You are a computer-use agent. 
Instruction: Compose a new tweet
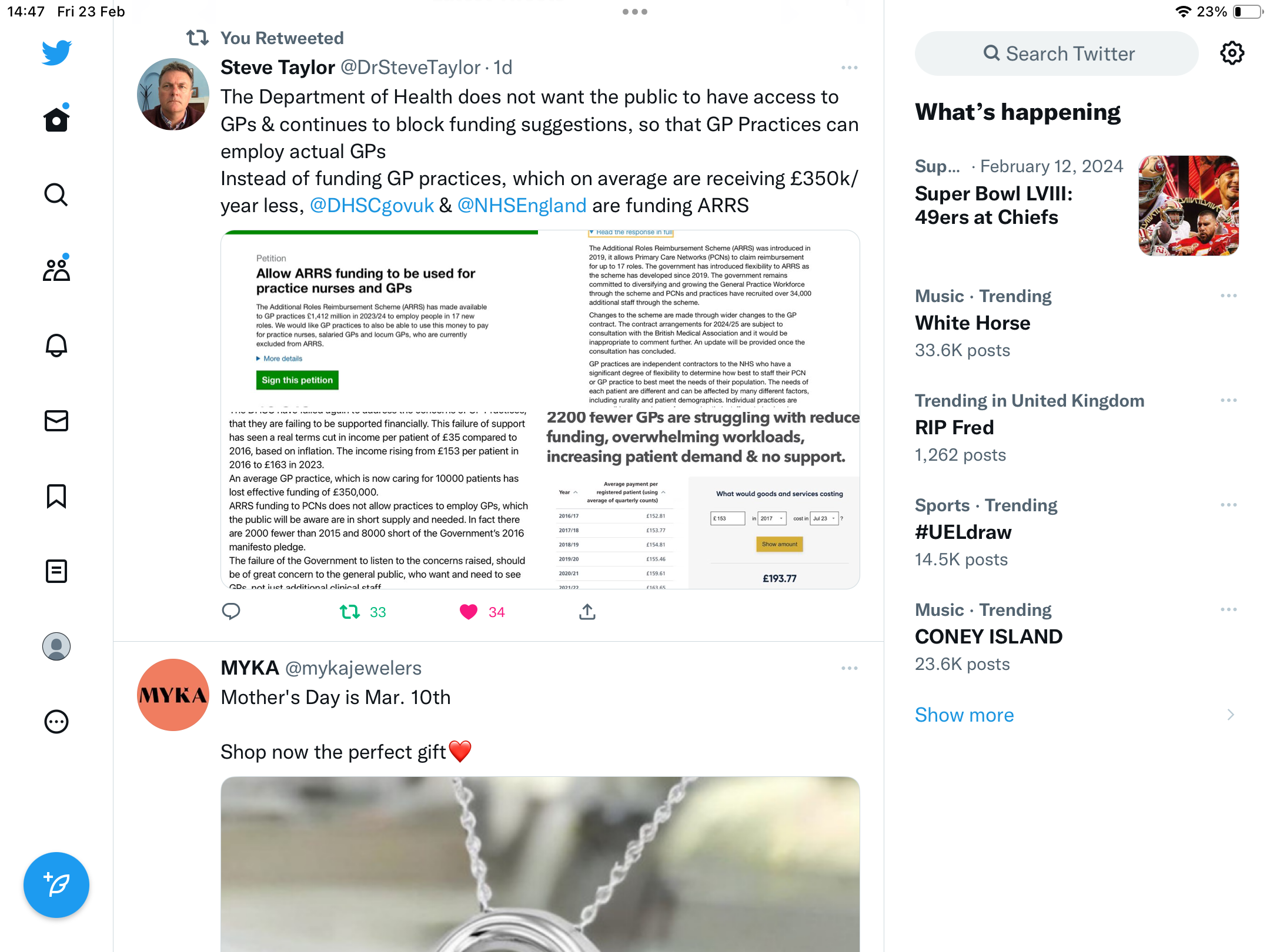pyautogui.click(x=56, y=884)
